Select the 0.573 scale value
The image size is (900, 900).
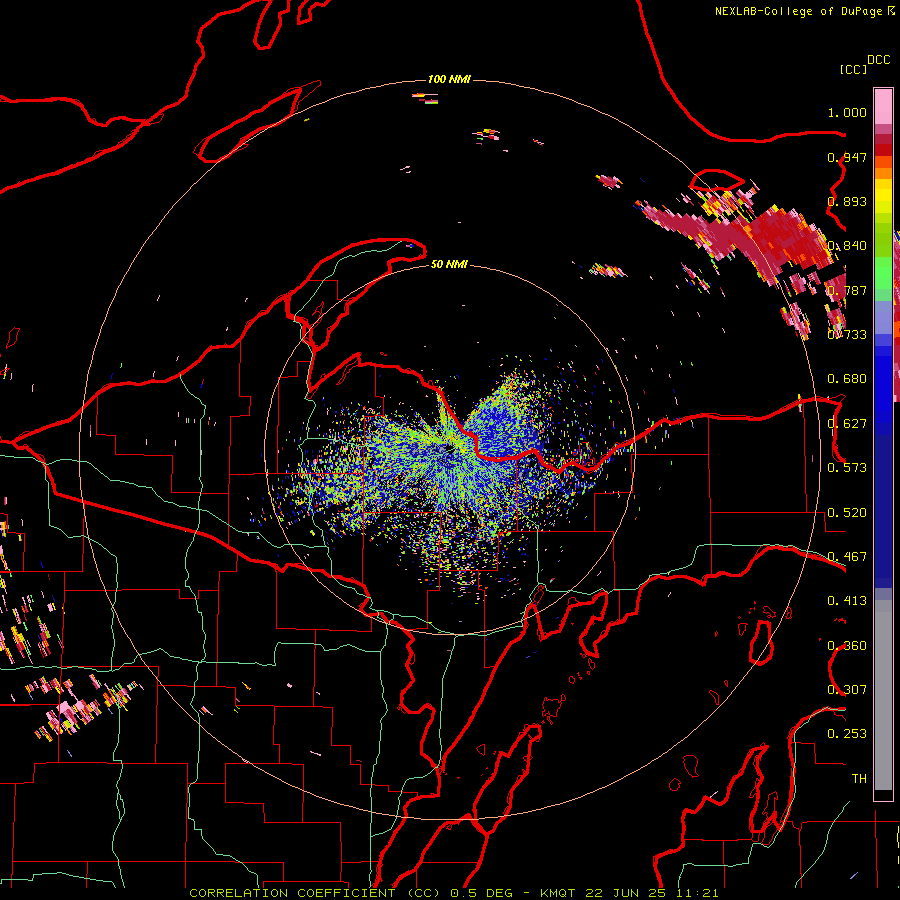pyautogui.click(x=847, y=468)
